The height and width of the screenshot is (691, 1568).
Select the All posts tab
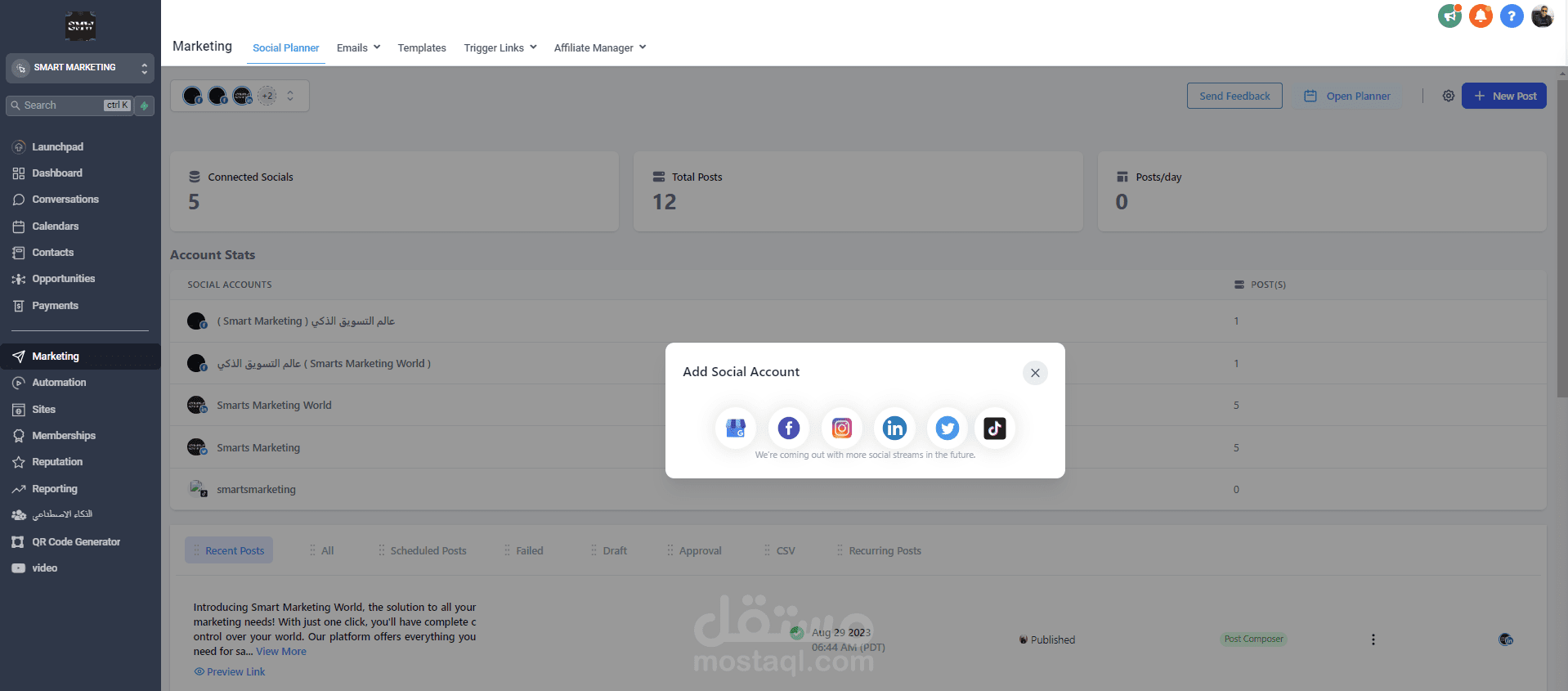(322, 550)
